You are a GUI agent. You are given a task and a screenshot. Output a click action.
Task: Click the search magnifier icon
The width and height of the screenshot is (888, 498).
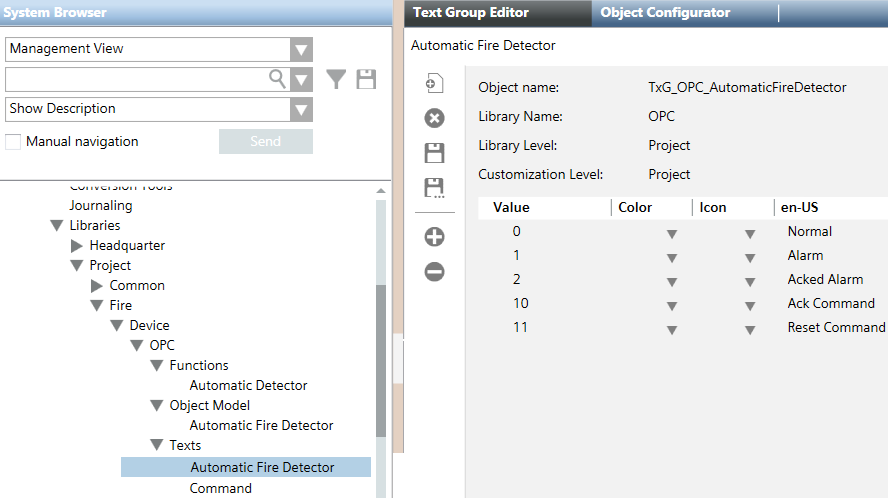tap(278, 79)
